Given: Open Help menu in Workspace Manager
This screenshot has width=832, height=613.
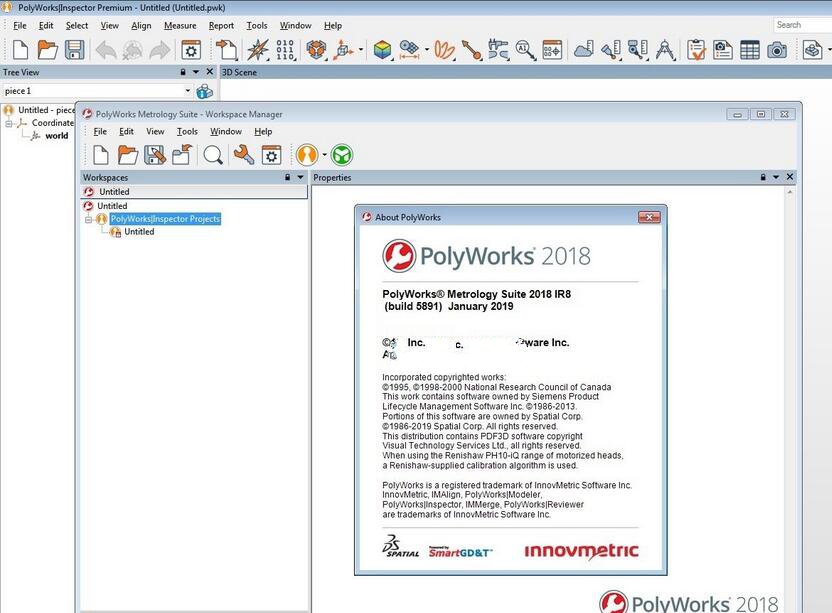Looking at the screenshot, I should click(x=263, y=131).
